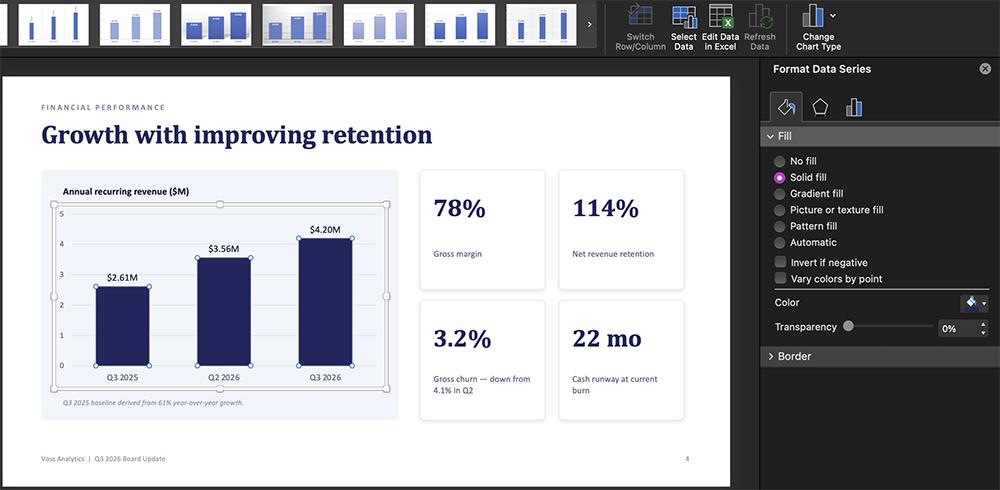
Task: Click the Change Chart Type icon
Action: point(813,16)
